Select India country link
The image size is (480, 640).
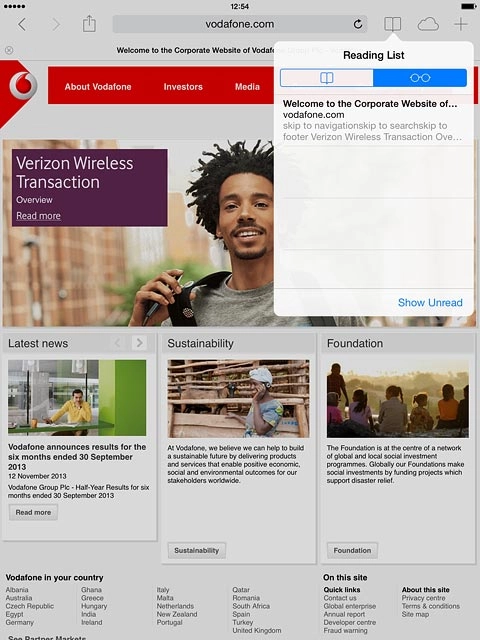click(89, 614)
